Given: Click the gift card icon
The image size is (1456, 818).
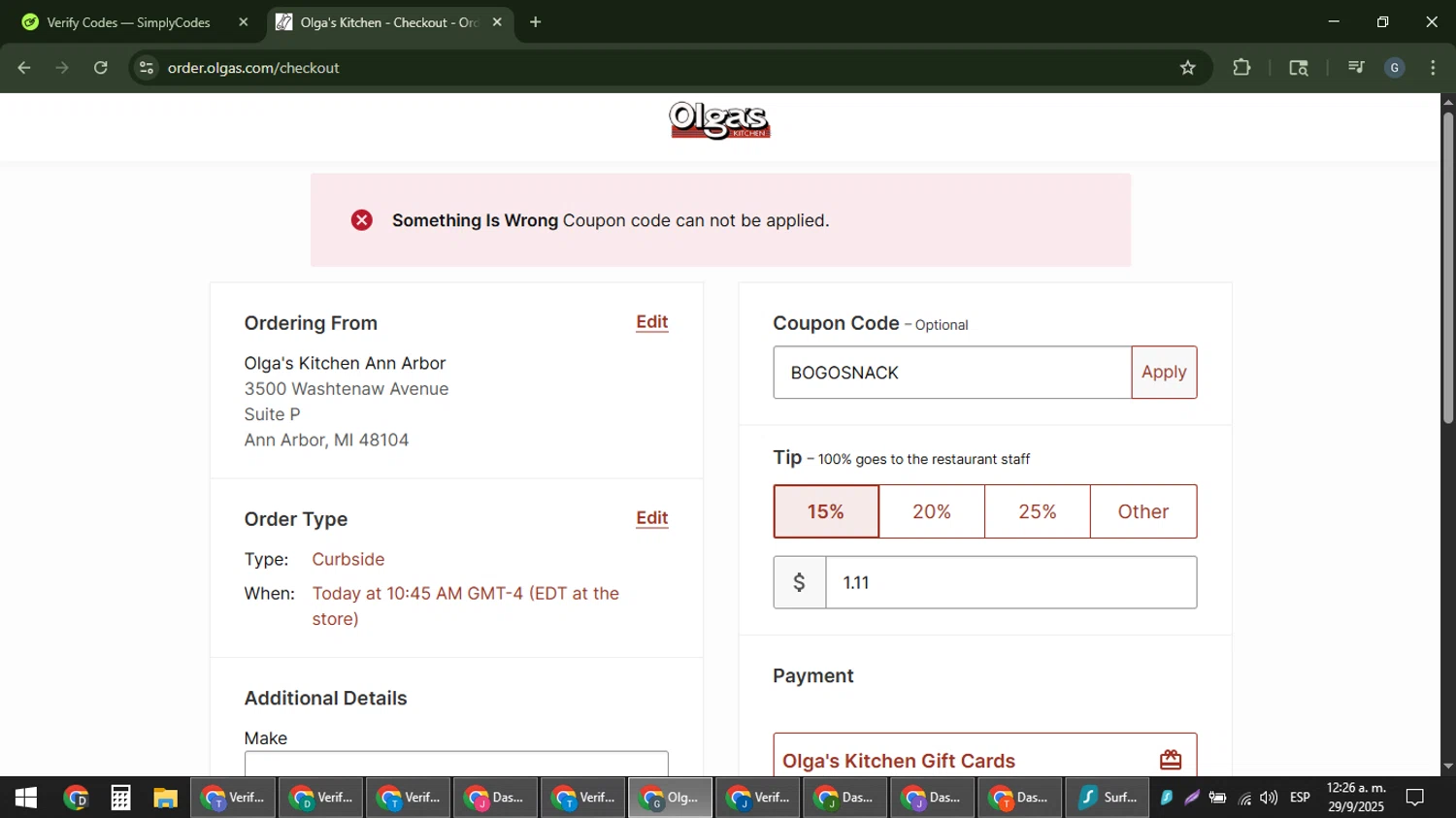Looking at the screenshot, I should coord(1171,760).
